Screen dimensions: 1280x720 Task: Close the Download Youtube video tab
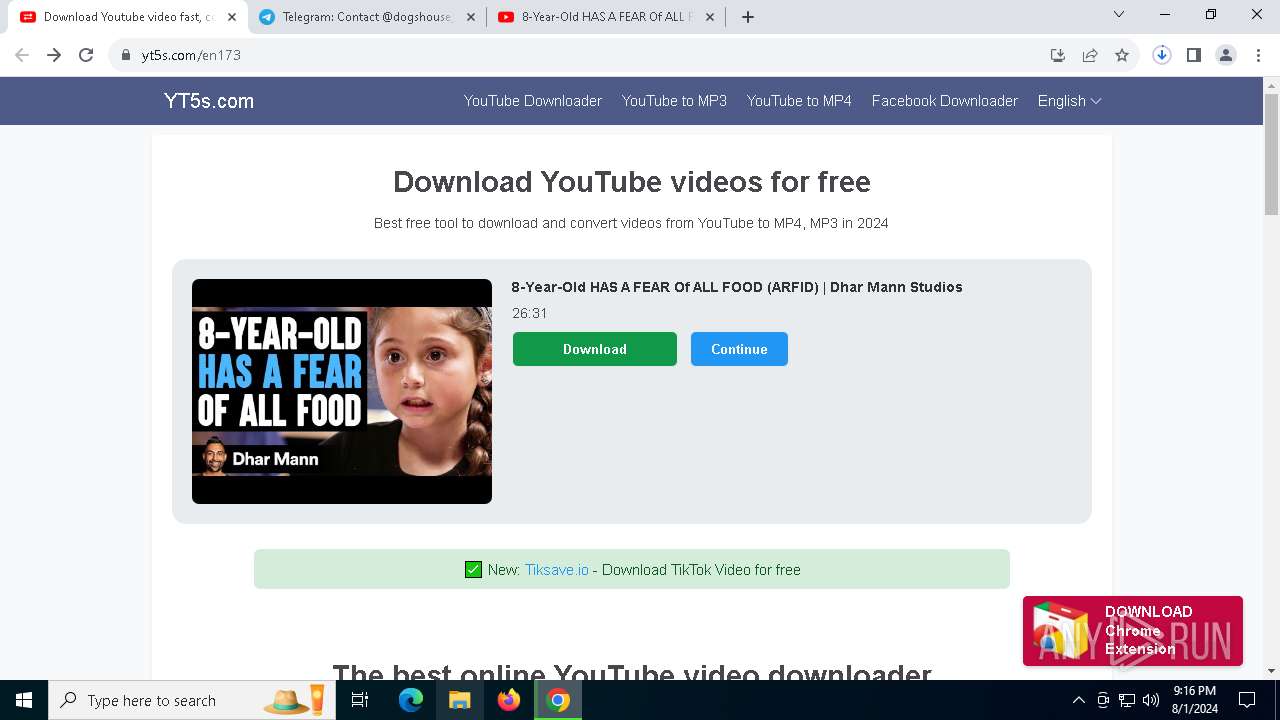[232, 17]
